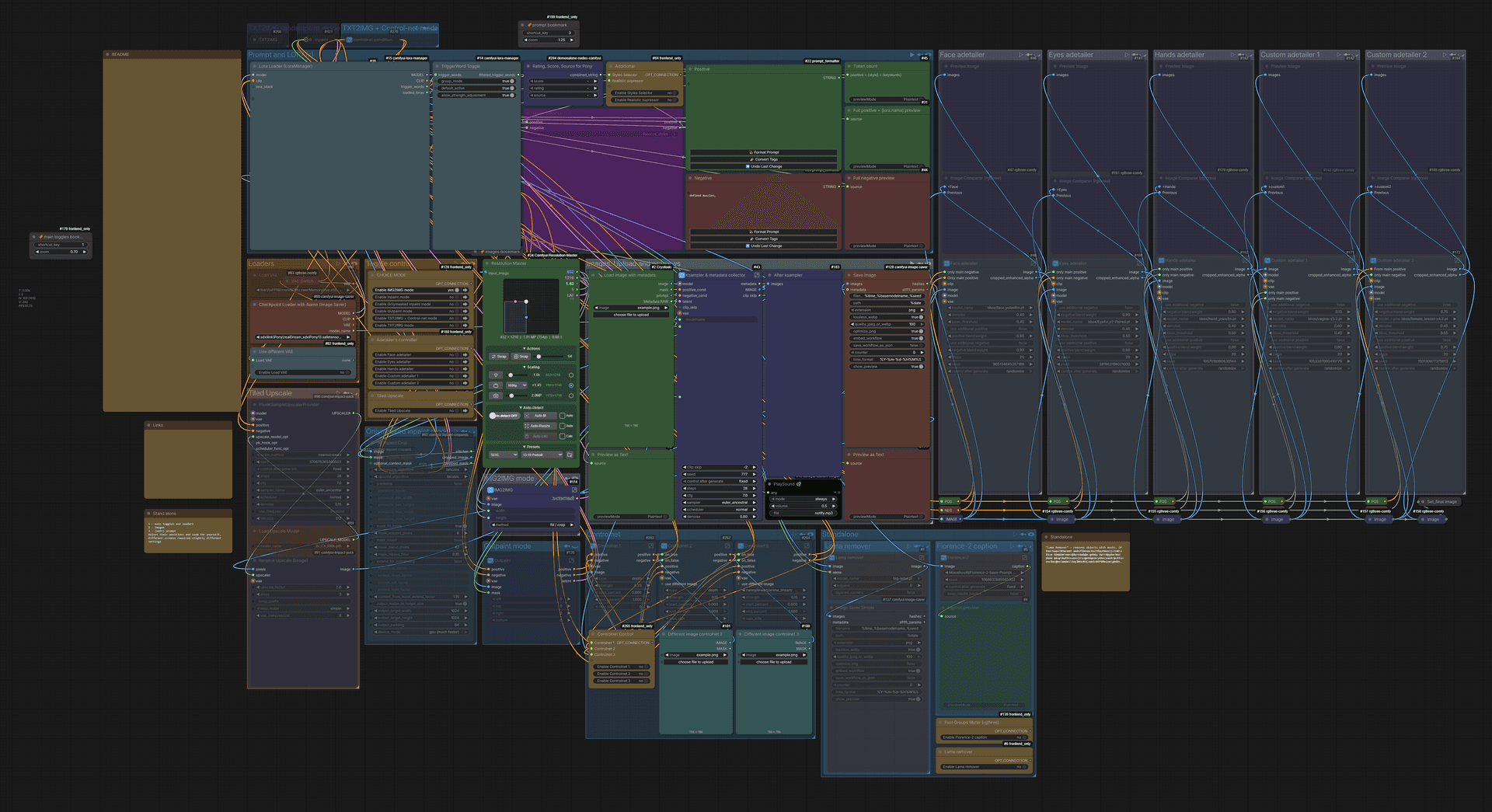This screenshot has width=1492, height=812.
Task: Click Format Prompt button in Positive node
Action: pyautogui.click(x=764, y=152)
